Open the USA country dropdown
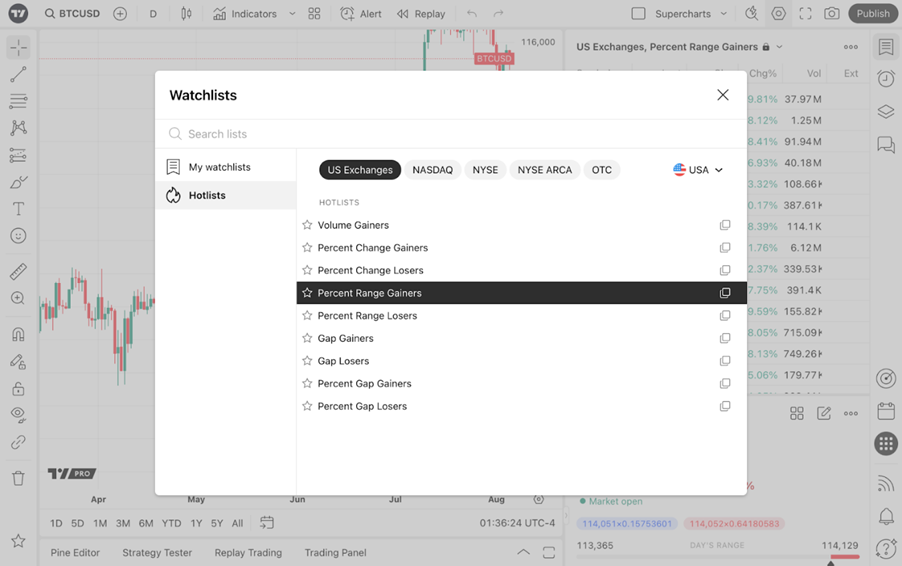 [x=698, y=170]
